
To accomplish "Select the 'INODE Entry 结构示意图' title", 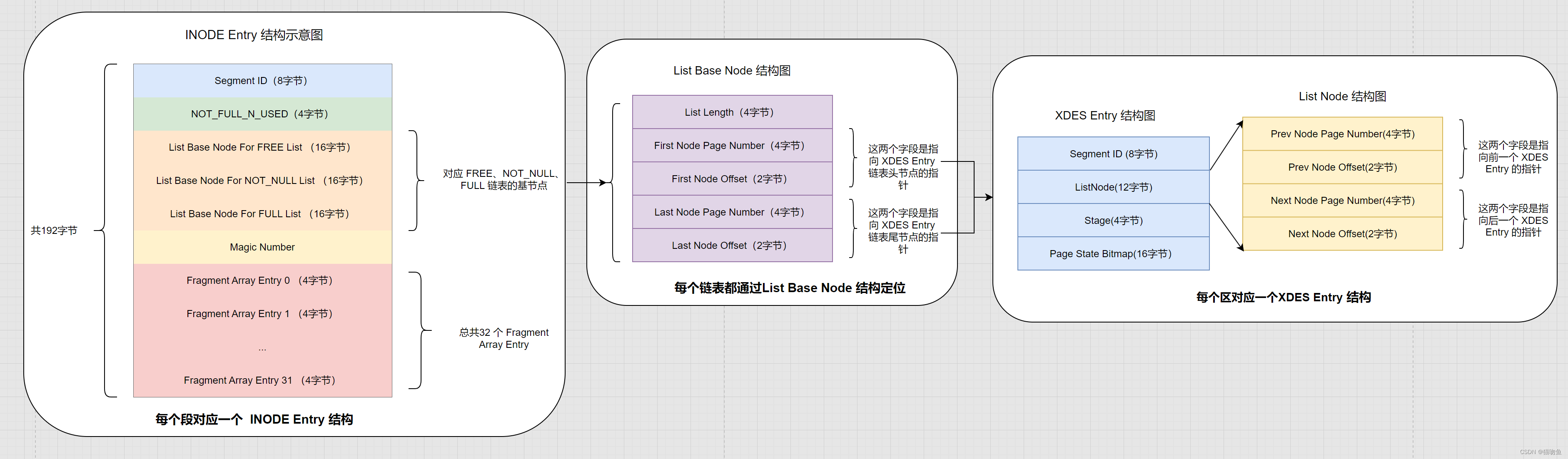I will point(254,35).
